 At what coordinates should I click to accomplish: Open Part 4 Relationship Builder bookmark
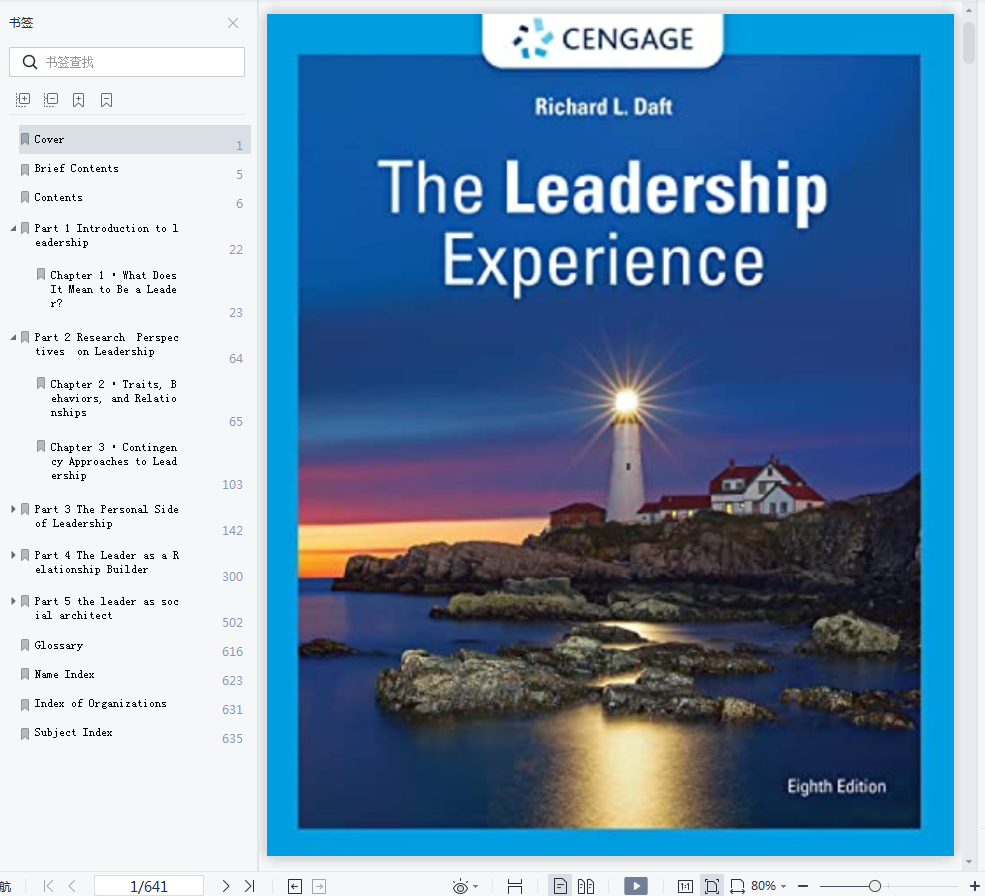(x=107, y=562)
